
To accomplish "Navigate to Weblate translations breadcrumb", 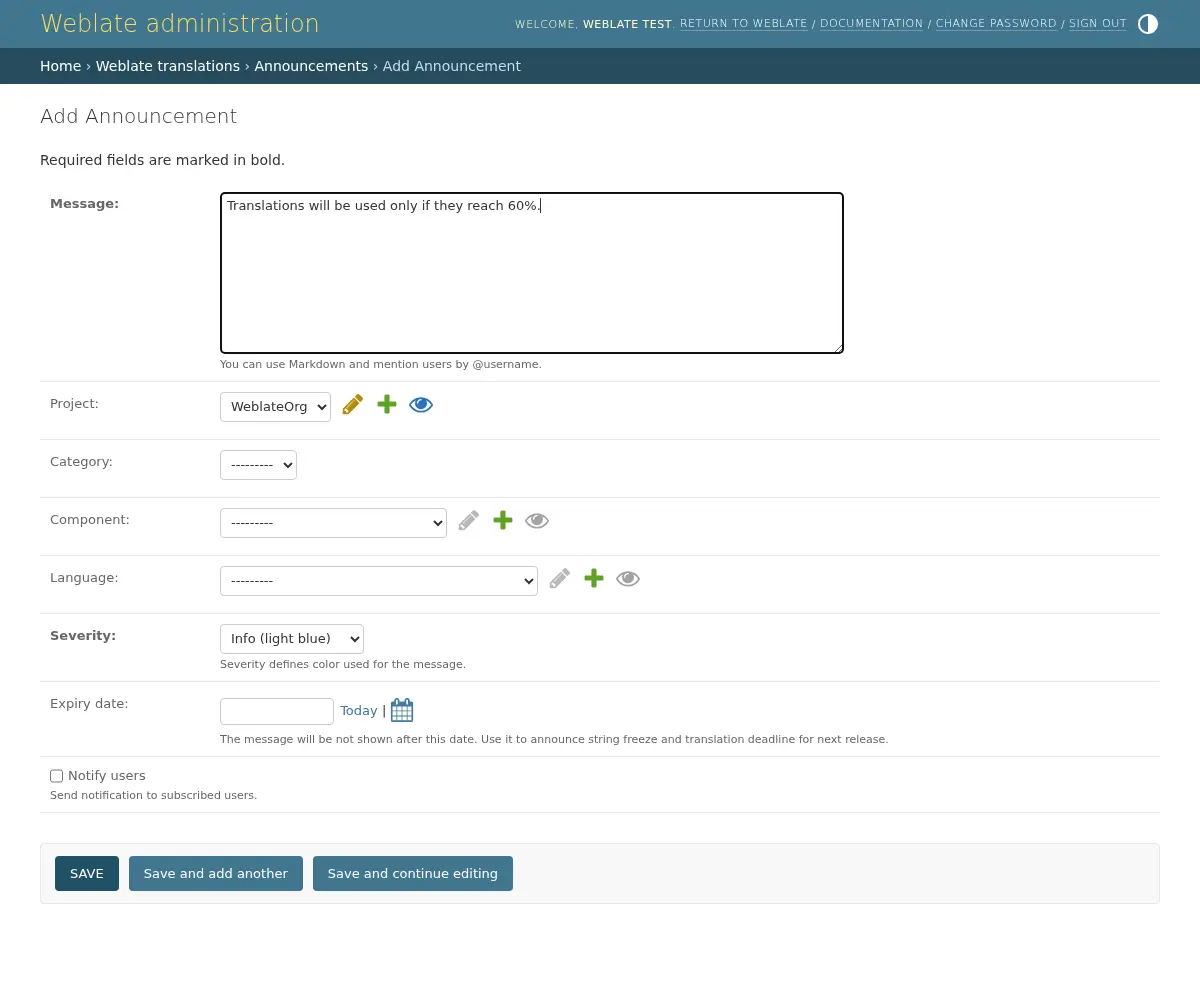I will 168,66.
